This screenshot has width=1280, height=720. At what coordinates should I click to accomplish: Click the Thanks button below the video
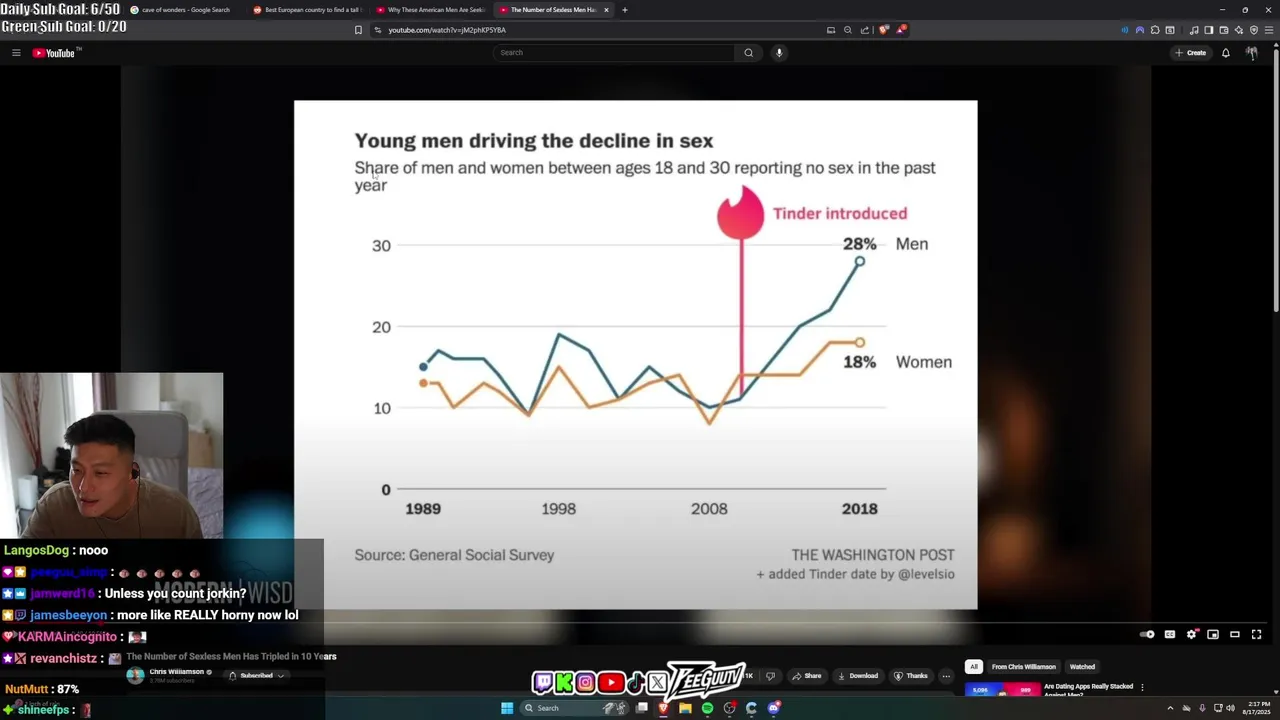[x=911, y=676]
